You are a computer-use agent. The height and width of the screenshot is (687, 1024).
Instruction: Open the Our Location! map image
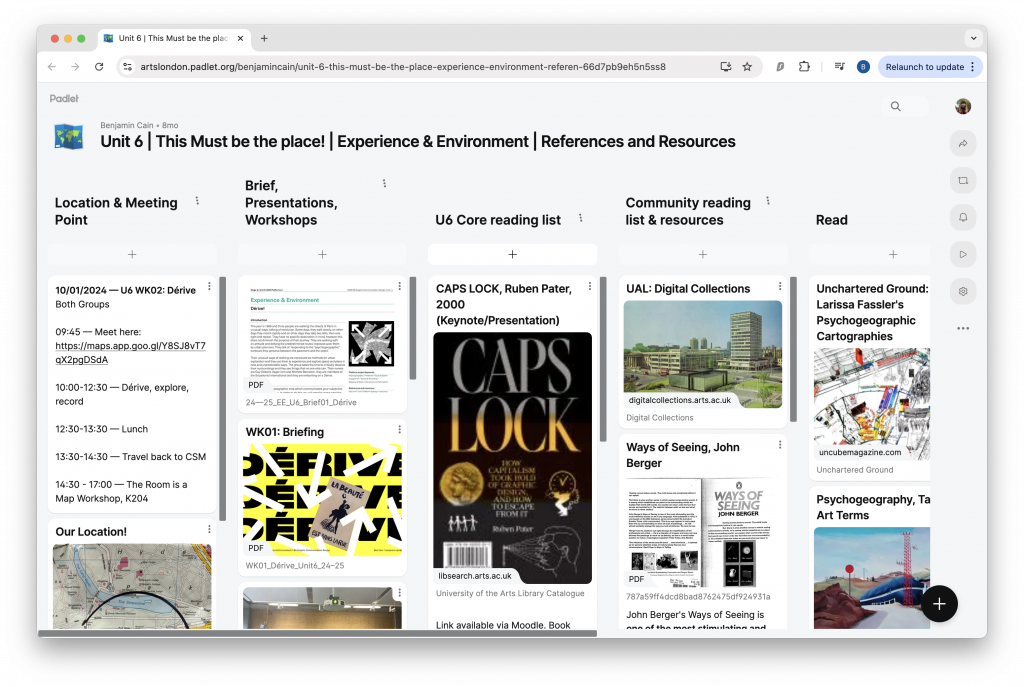(132, 586)
